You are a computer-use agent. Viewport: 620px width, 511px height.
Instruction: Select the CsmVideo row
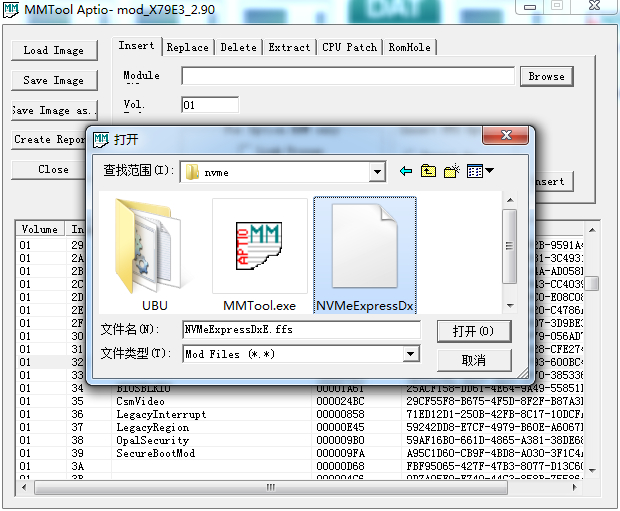click(300, 401)
